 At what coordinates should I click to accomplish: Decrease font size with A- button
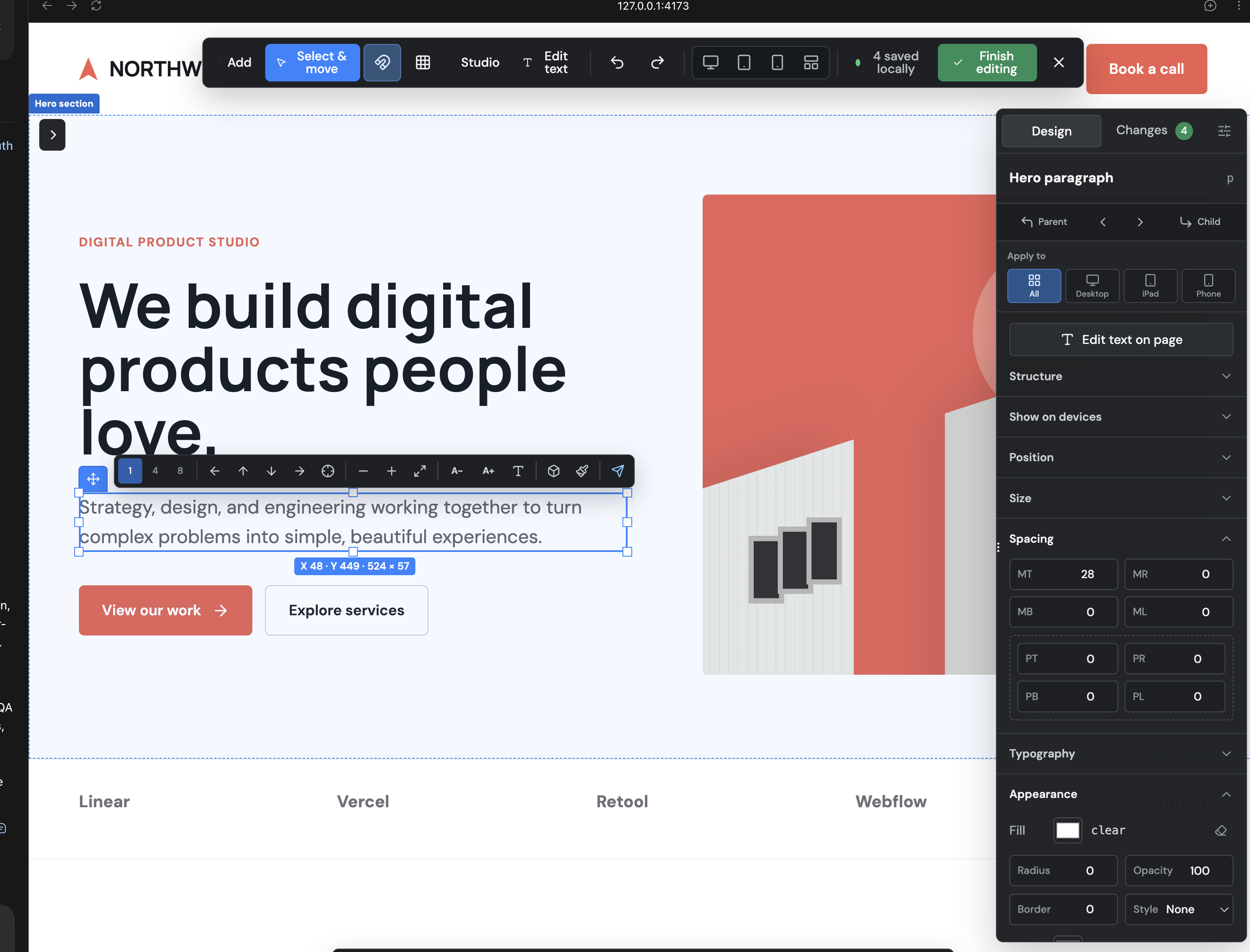(x=457, y=471)
